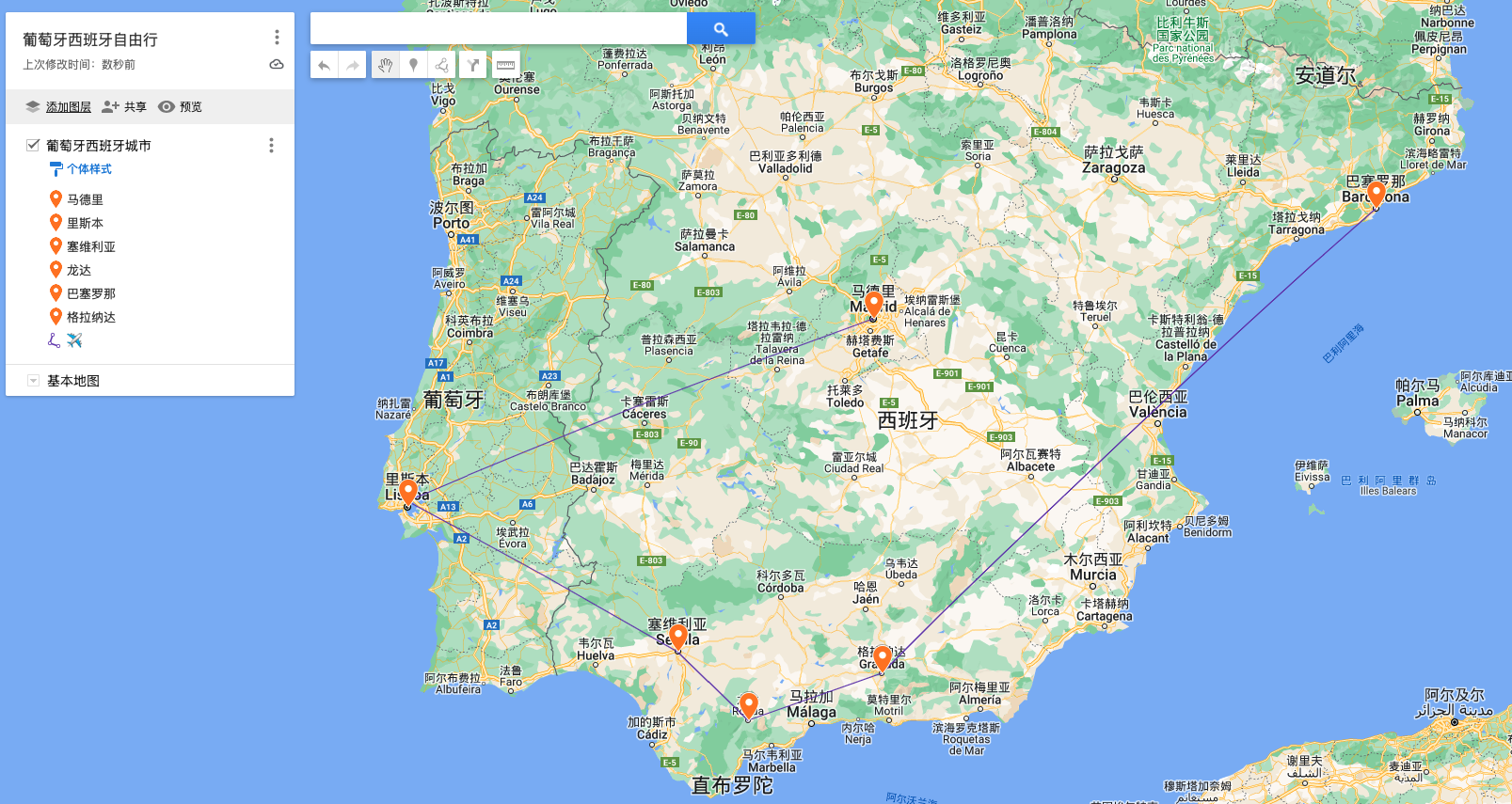Screen dimensions: 1512x804
Task: Select 塞维利亚 in the layer list
Action: tap(91, 246)
